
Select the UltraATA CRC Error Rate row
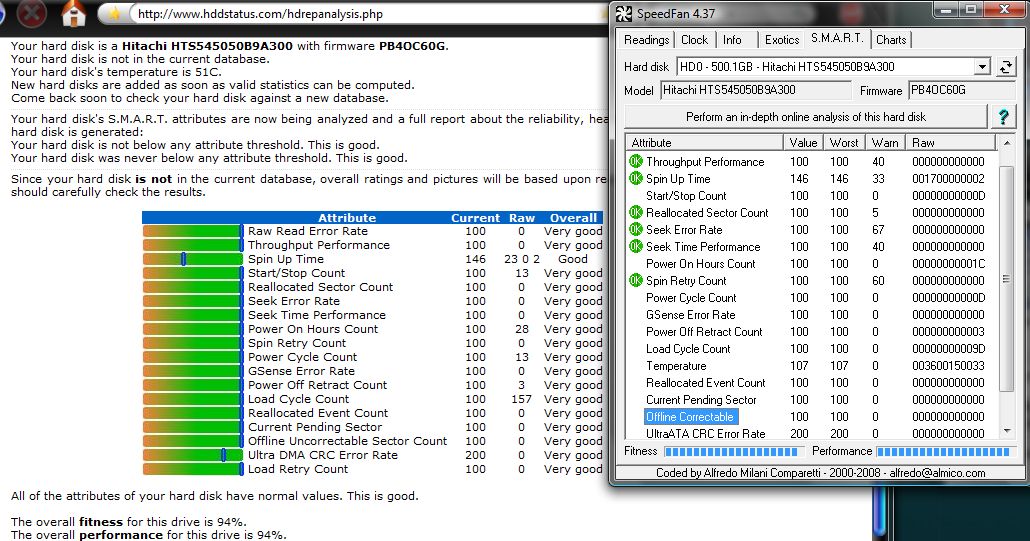[813, 433]
